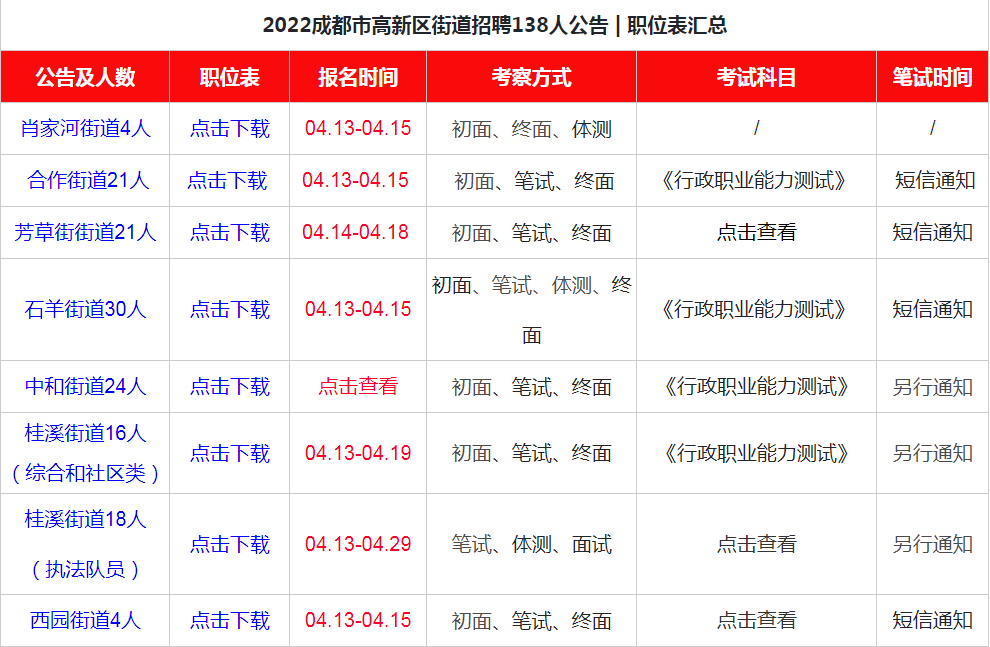Image resolution: width=990 pixels, height=647 pixels.
Task: Click 点击下载 in 桂溪街道18人 row
Action: pos(230,544)
